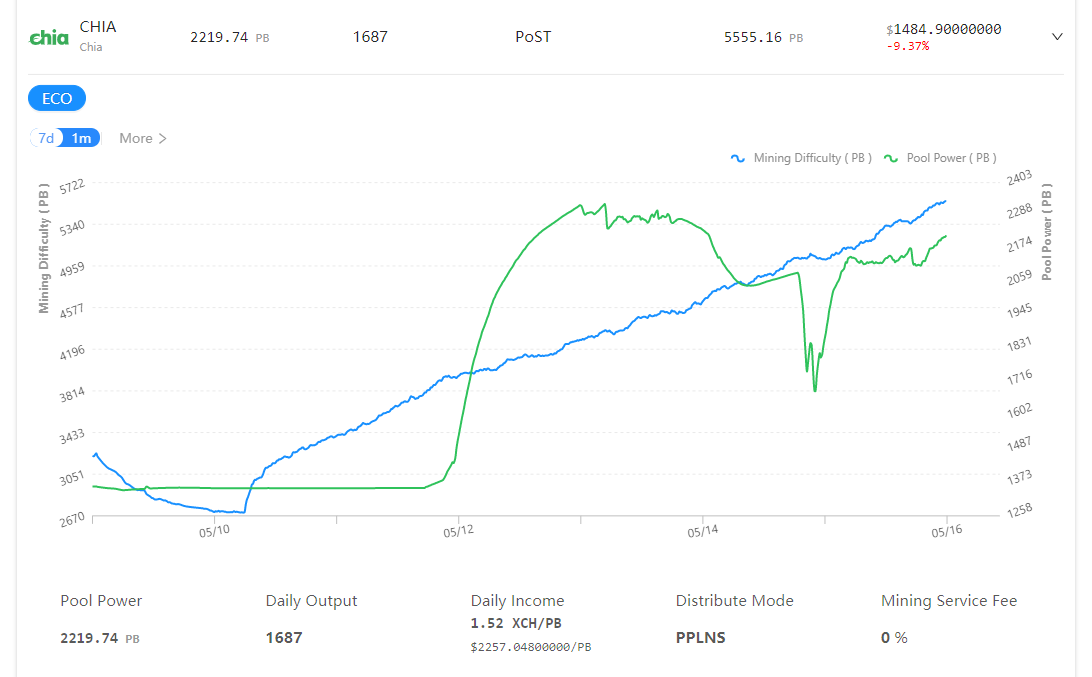Click the 05/10 date axis marker
The width and height of the screenshot is (1092, 677).
coord(214,531)
